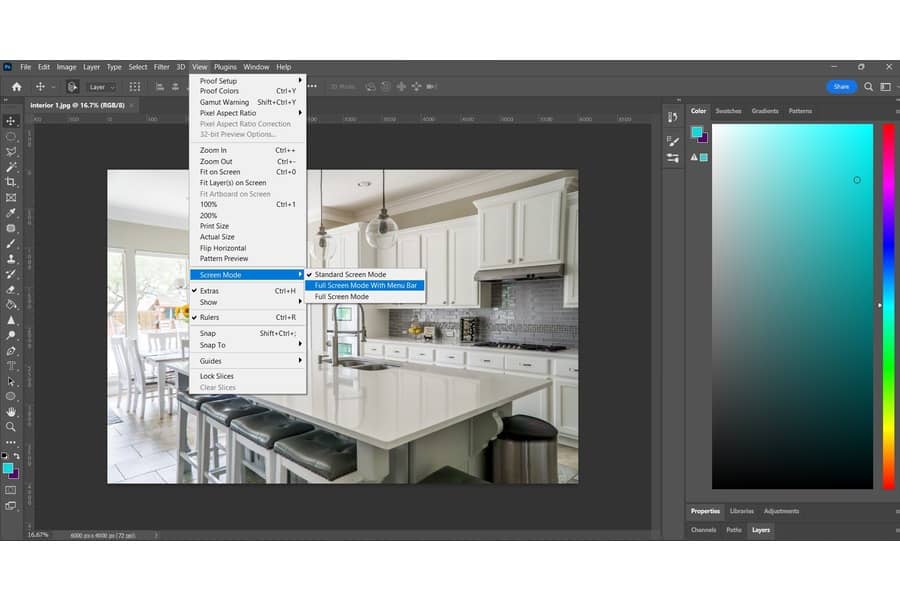Screen dimensions: 900x600
Task: Click the rainbow hue slider strip
Action: click(888, 306)
